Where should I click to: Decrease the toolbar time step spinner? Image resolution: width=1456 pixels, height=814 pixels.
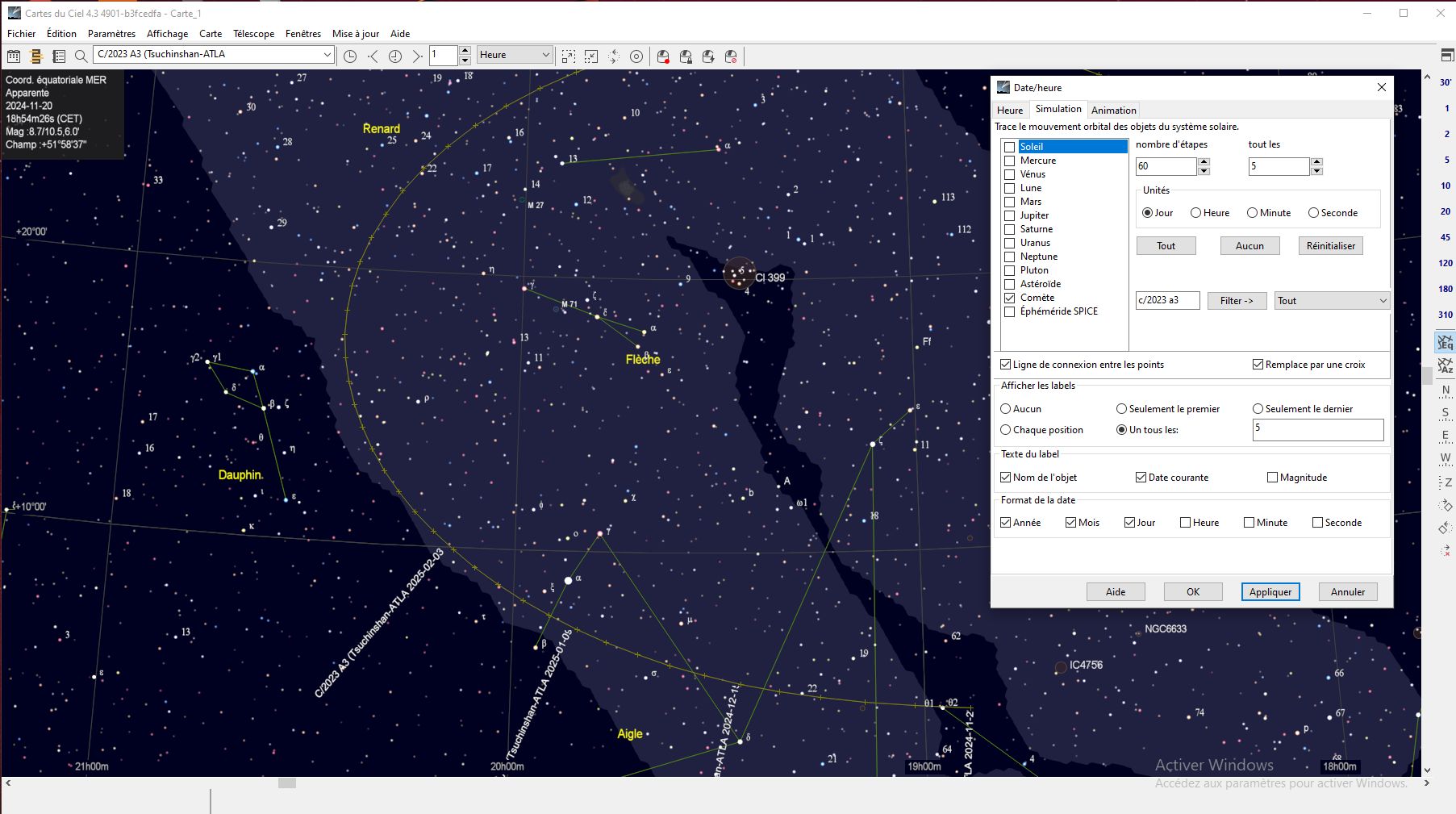[x=465, y=61]
